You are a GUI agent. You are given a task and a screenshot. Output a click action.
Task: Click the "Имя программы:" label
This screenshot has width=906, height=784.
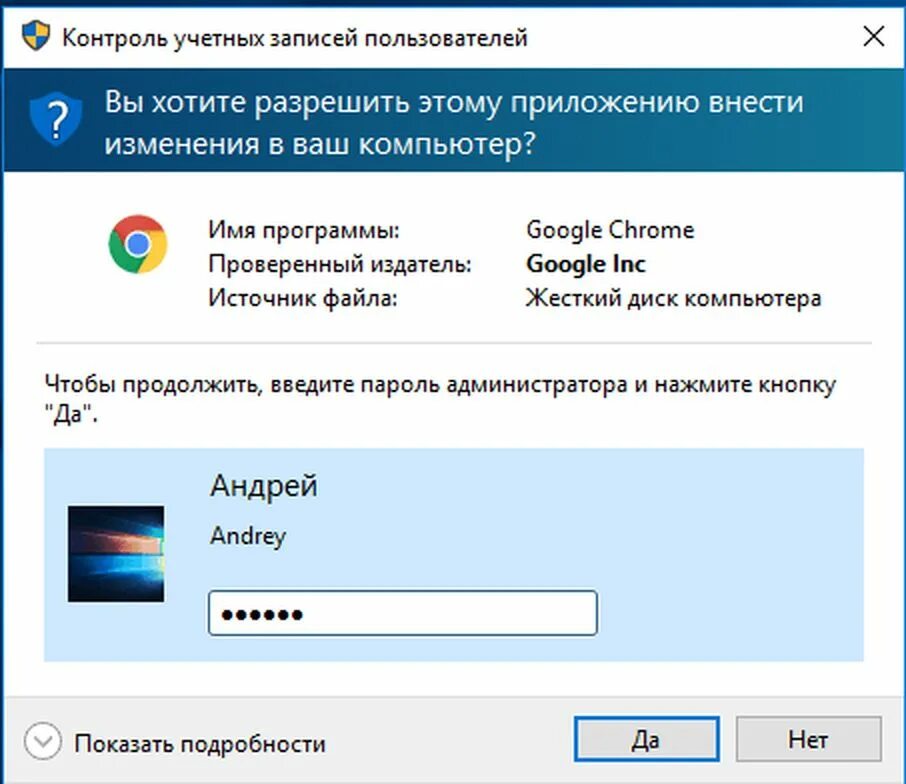[304, 230]
